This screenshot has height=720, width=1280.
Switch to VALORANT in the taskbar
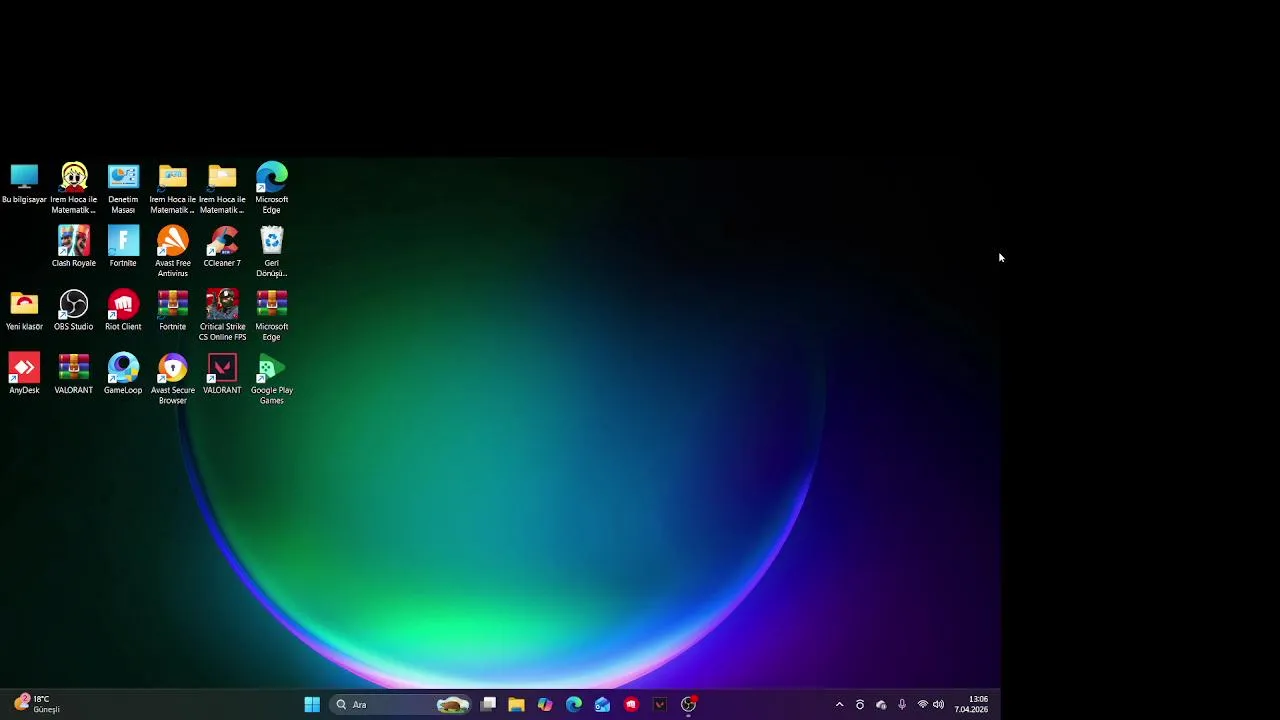pyautogui.click(x=660, y=705)
